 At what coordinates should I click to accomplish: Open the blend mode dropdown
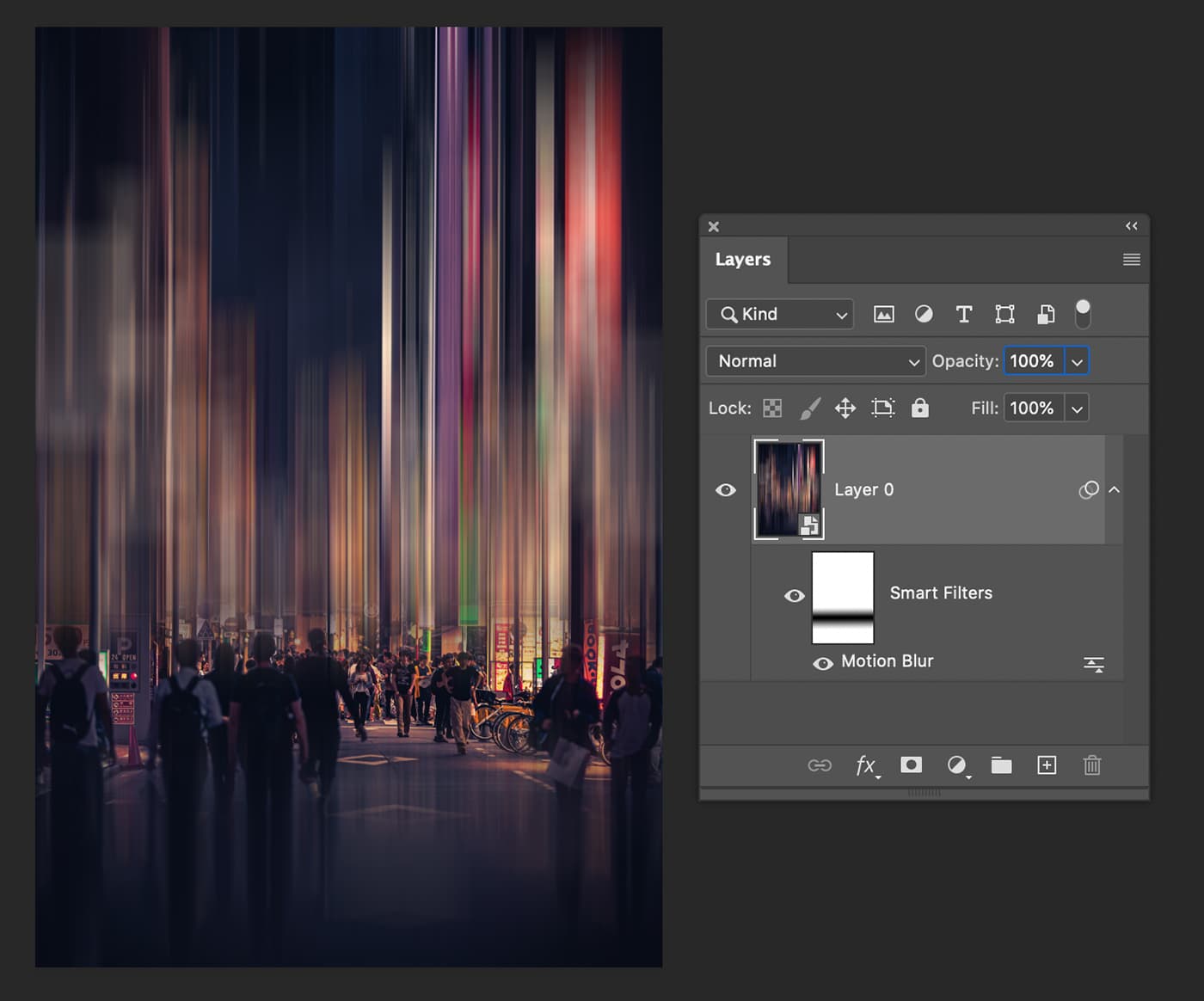[814, 361]
